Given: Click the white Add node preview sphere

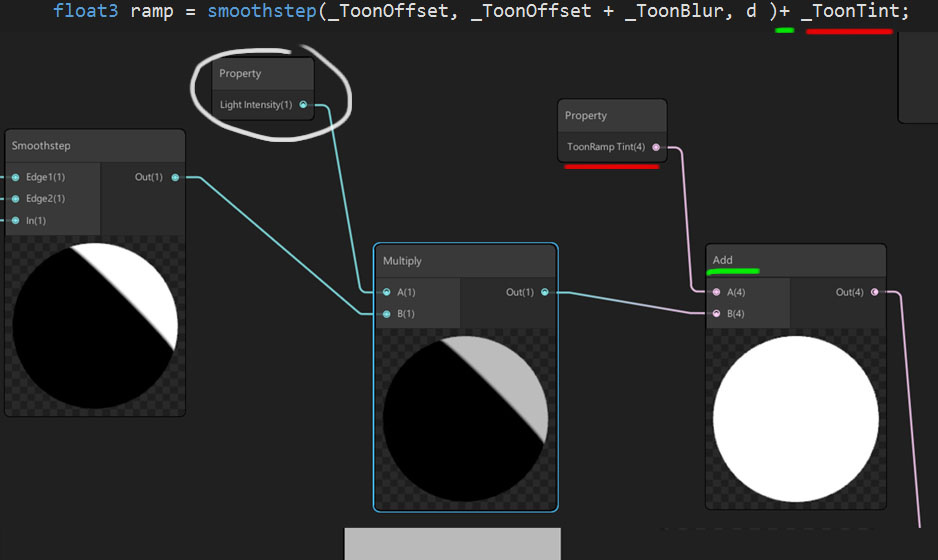Looking at the screenshot, I should [x=795, y=419].
